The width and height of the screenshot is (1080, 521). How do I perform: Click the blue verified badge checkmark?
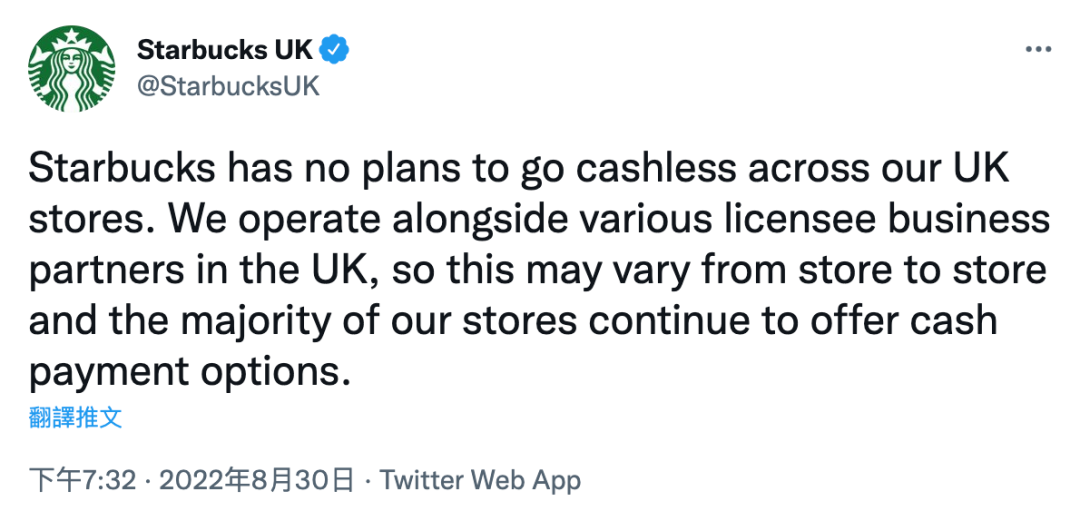click(x=334, y=50)
